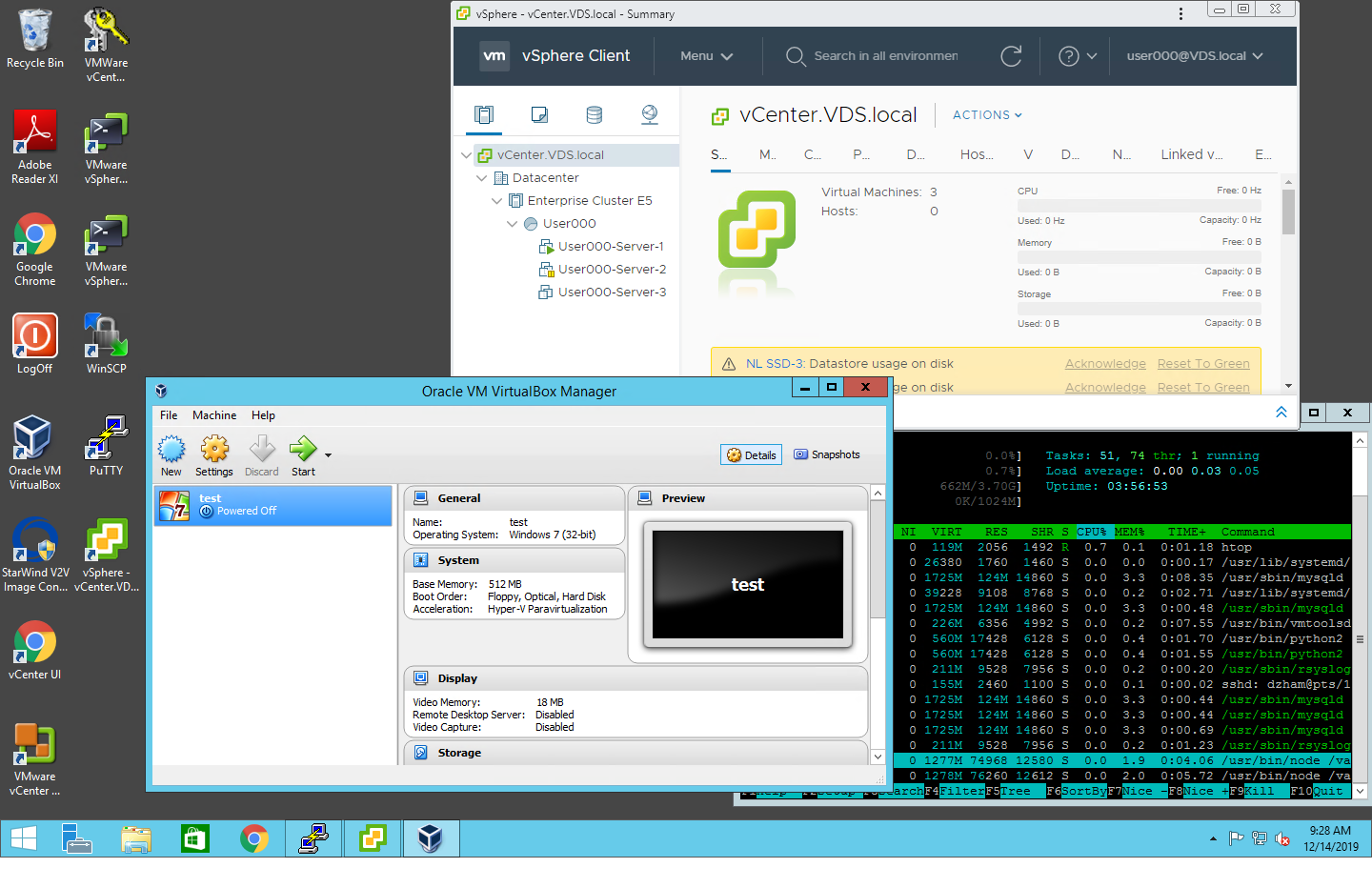Image resolution: width=1372 pixels, height=888 pixels.
Task: Launch Google Chrome desktop shortcut
Action: tap(34, 249)
